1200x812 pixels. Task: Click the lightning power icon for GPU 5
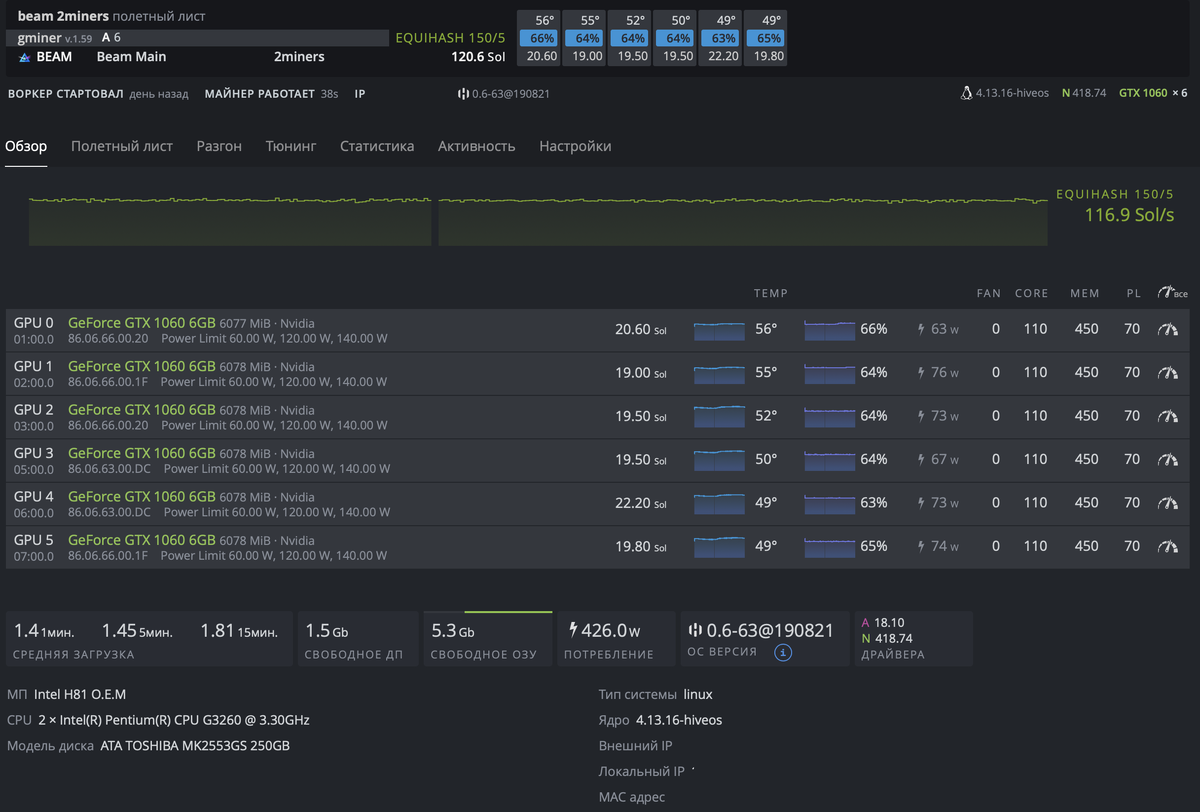921,546
